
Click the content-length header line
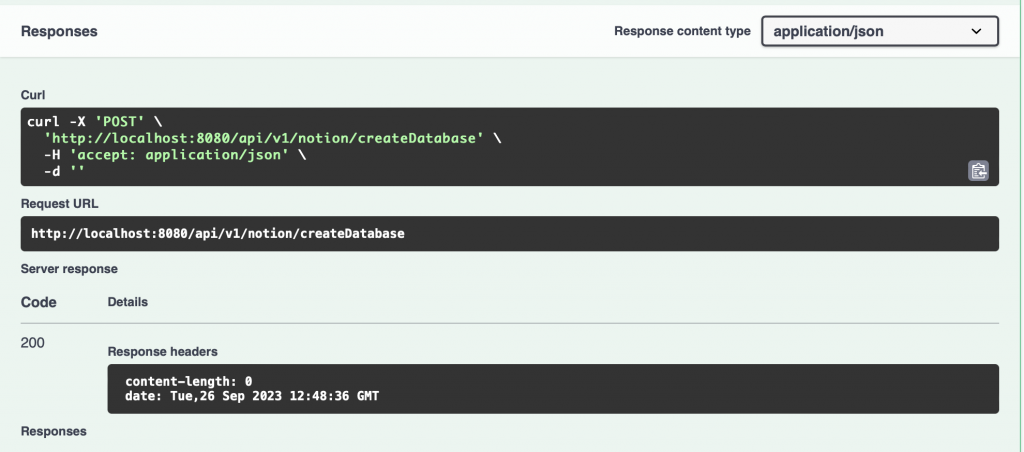tap(188, 381)
